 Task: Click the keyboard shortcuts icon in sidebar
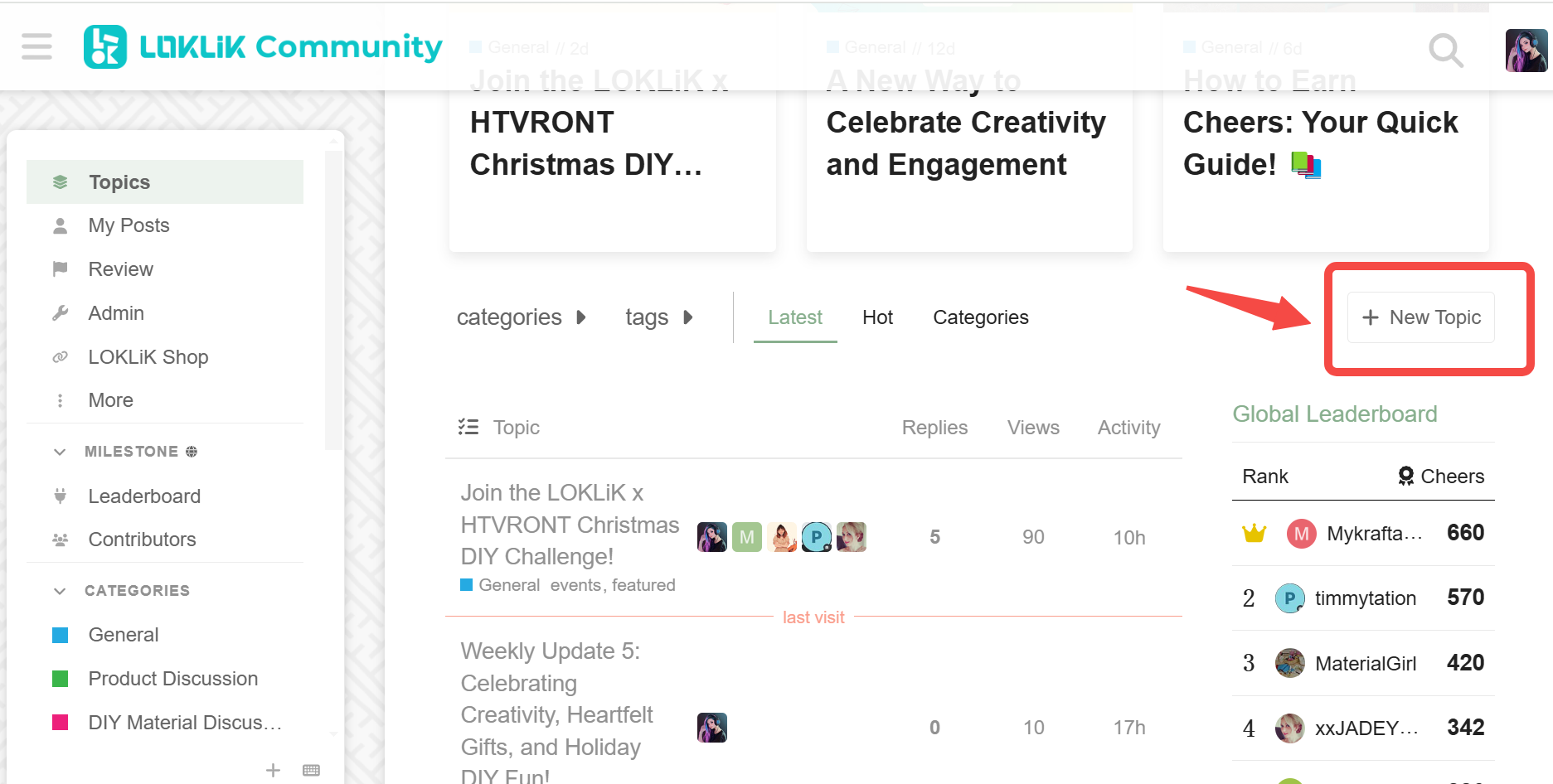tap(312, 770)
